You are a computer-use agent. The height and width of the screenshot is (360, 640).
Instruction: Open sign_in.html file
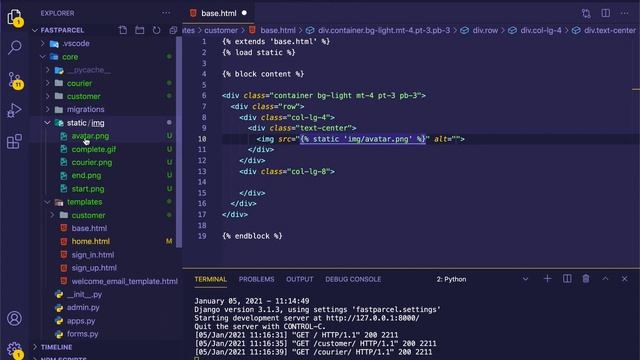click(93, 255)
